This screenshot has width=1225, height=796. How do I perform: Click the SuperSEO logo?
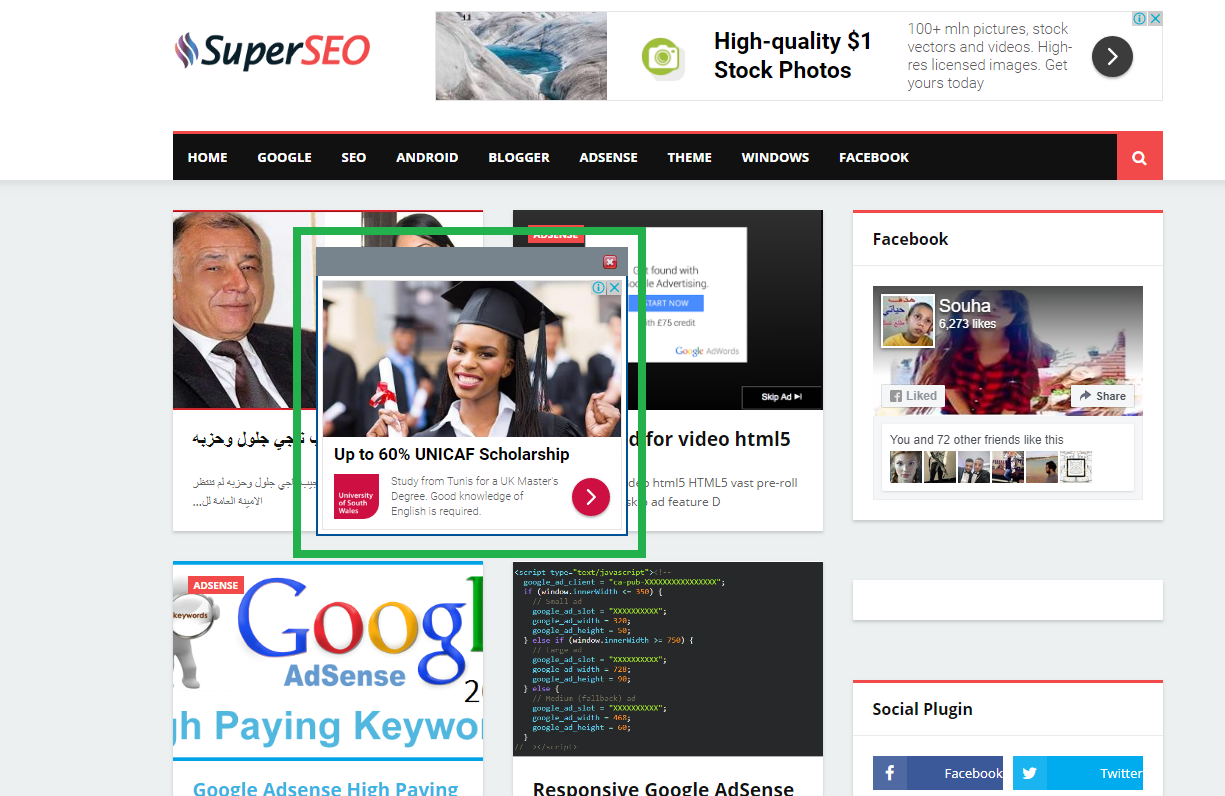[272, 51]
